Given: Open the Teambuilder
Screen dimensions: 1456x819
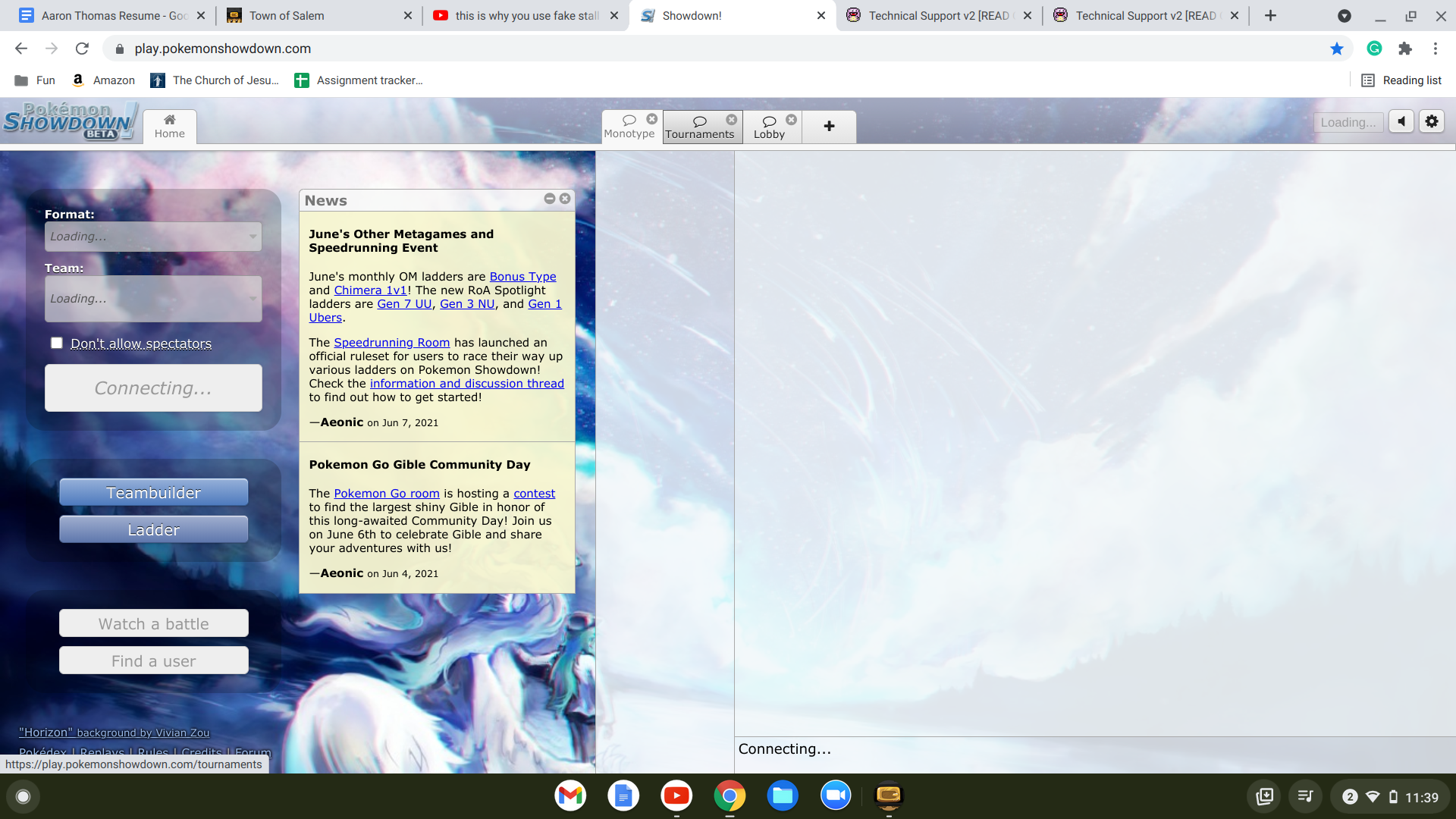Looking at the screenshot, I should coord(153,493).
